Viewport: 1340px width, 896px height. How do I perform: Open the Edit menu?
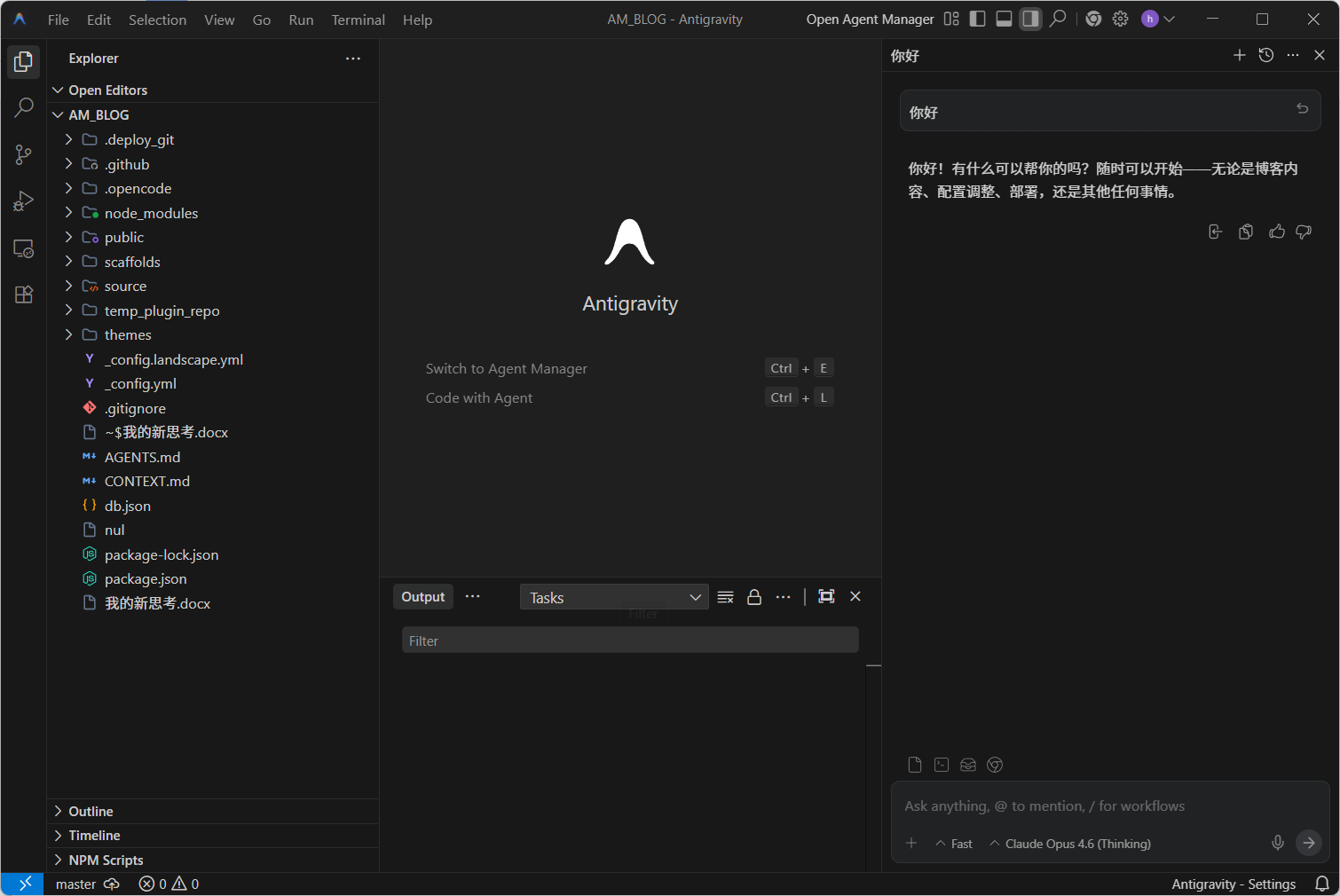click(99, 20)
